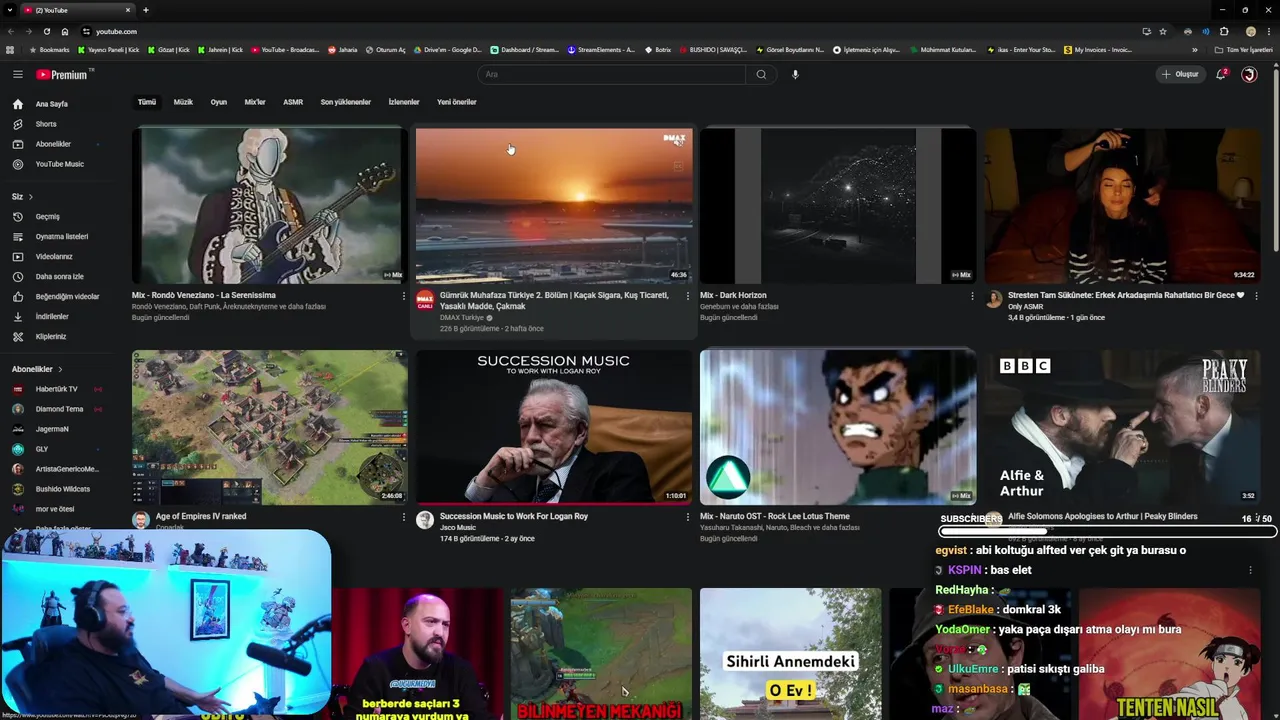
Task: Bookmark this page with the star icon
Action: (x=1163, y=31)
